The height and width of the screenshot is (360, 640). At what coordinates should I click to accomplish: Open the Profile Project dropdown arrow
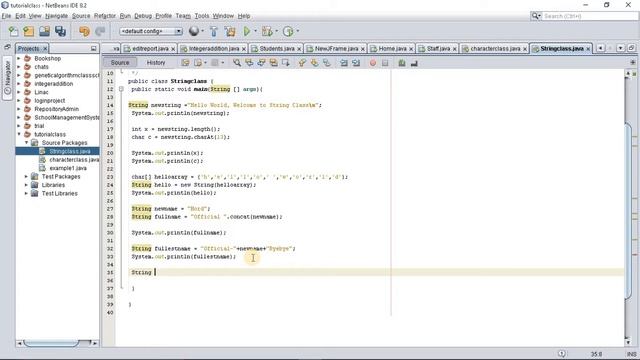298,31
